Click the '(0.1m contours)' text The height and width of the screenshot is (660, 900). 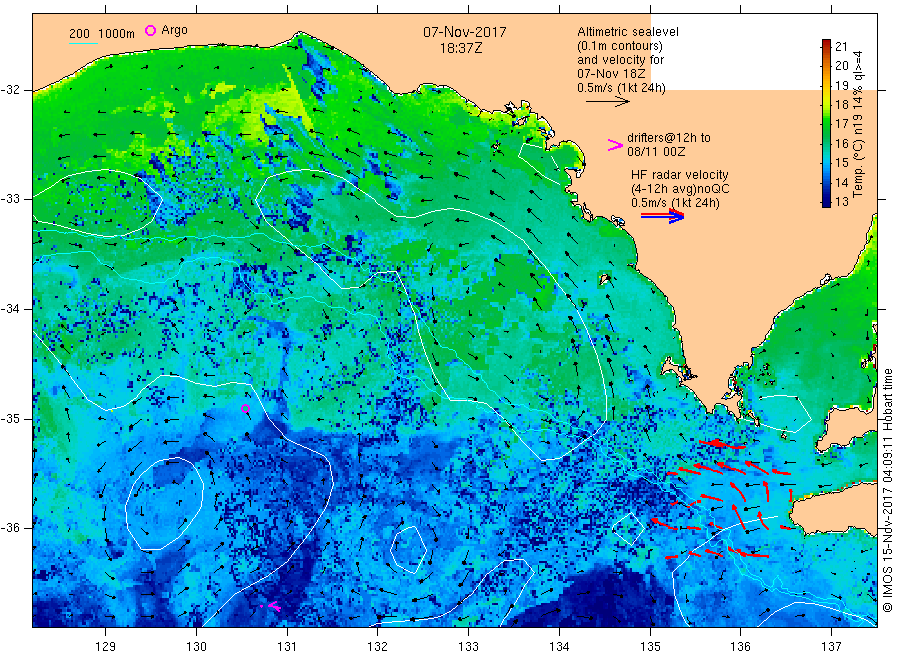(x=620, y=46)
